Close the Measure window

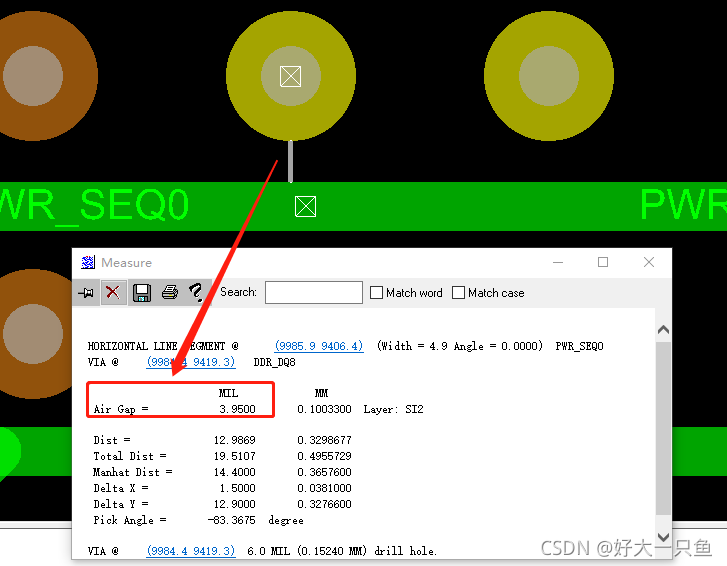[649, 263]
